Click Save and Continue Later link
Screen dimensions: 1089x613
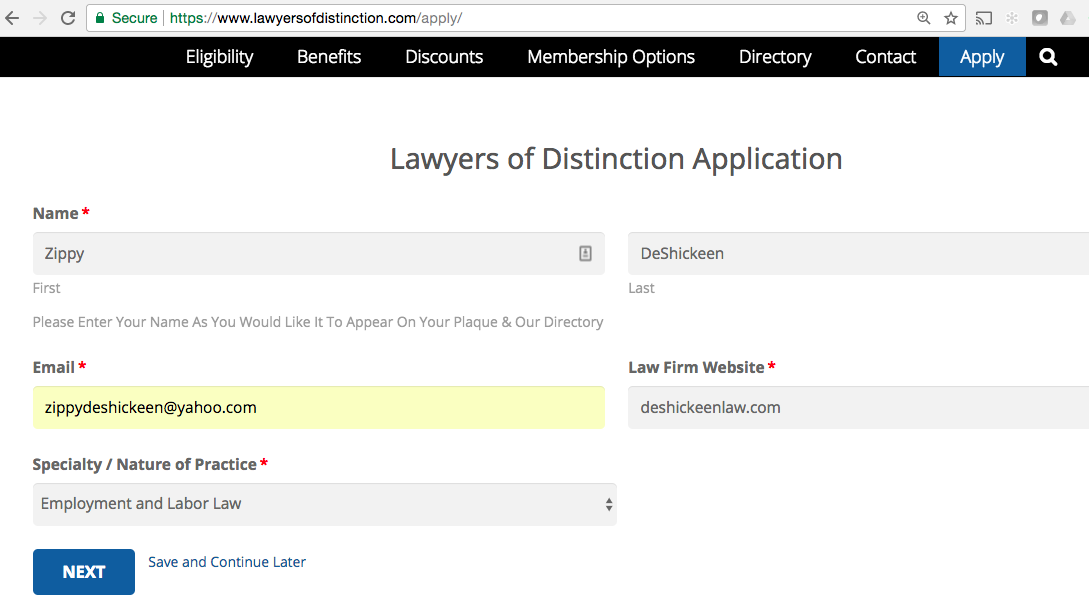pos(227,562)
